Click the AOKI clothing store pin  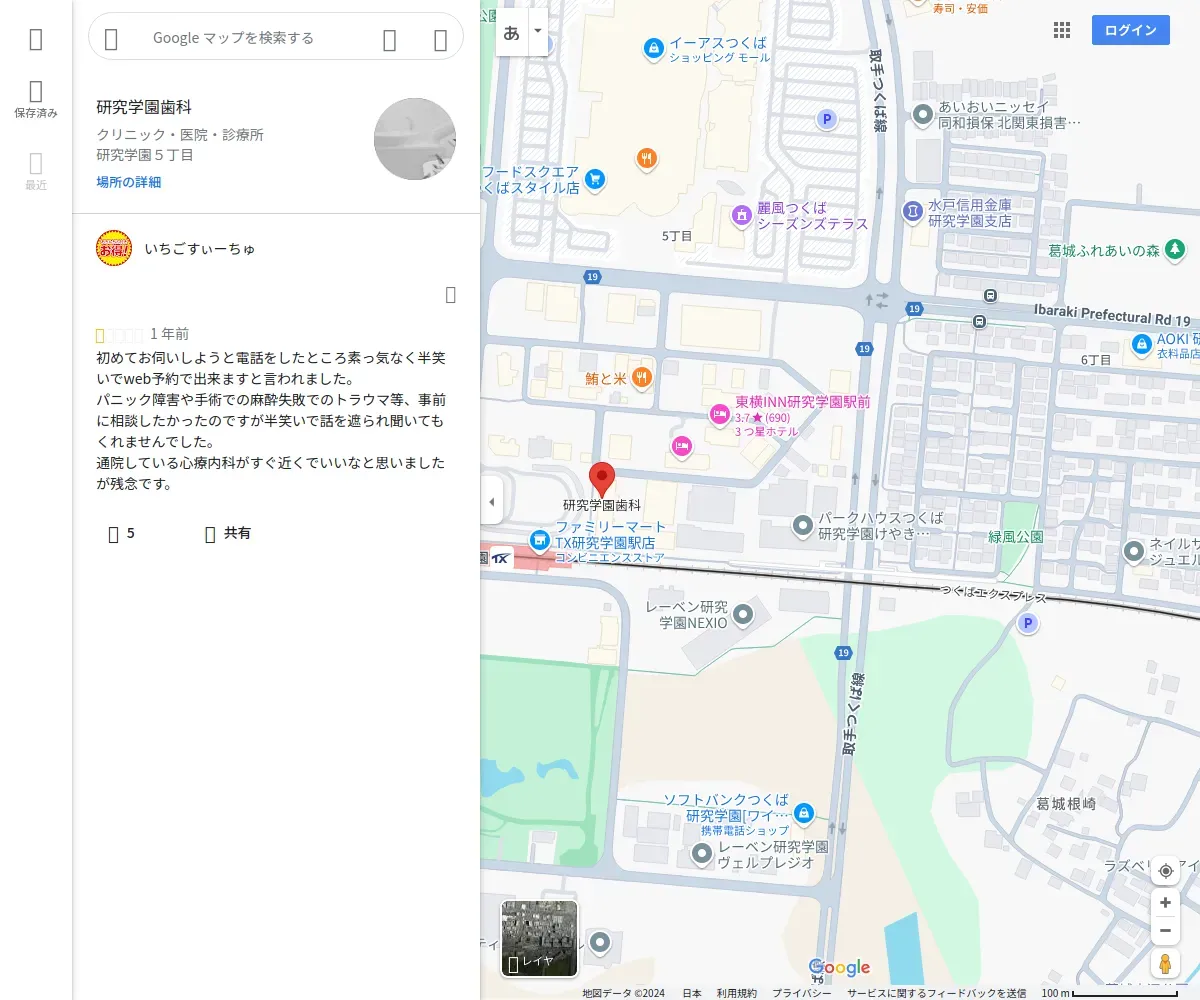pos(1141,344)
